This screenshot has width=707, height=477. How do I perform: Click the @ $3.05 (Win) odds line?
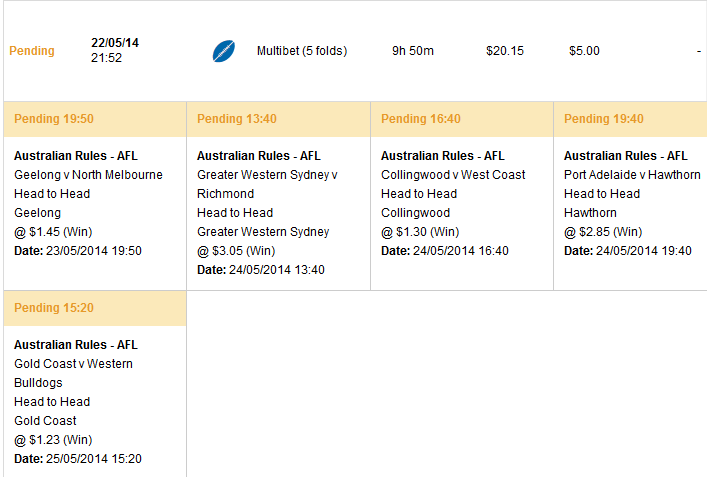[x=236, y=251]
